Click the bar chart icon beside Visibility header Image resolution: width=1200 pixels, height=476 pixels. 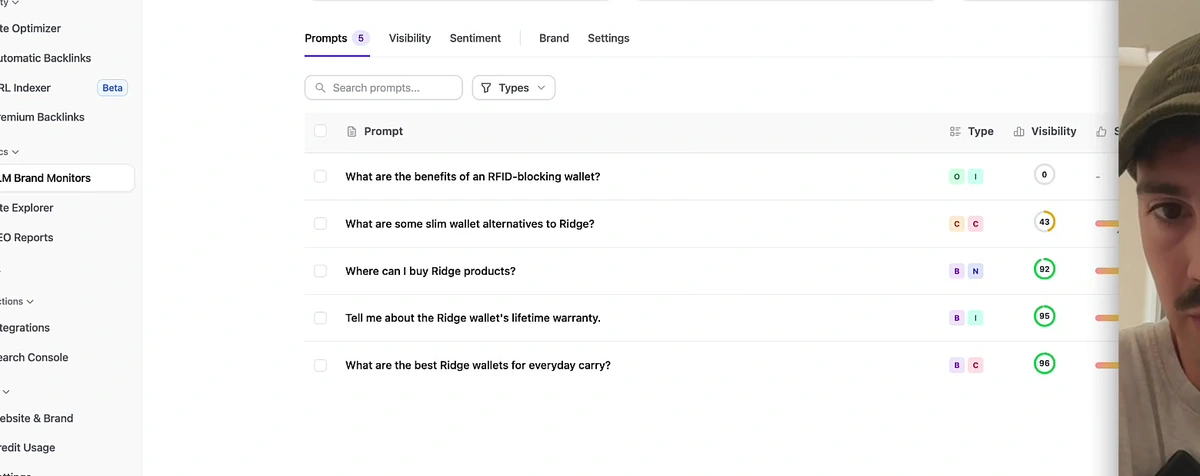1019,131
